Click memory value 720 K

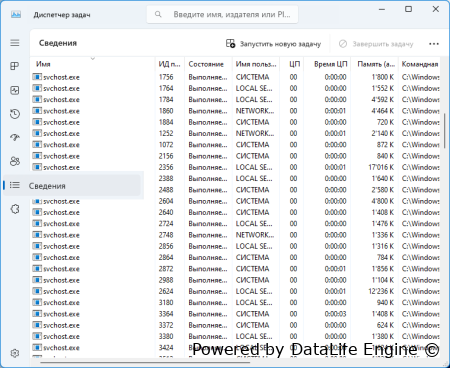pos(386,122)
